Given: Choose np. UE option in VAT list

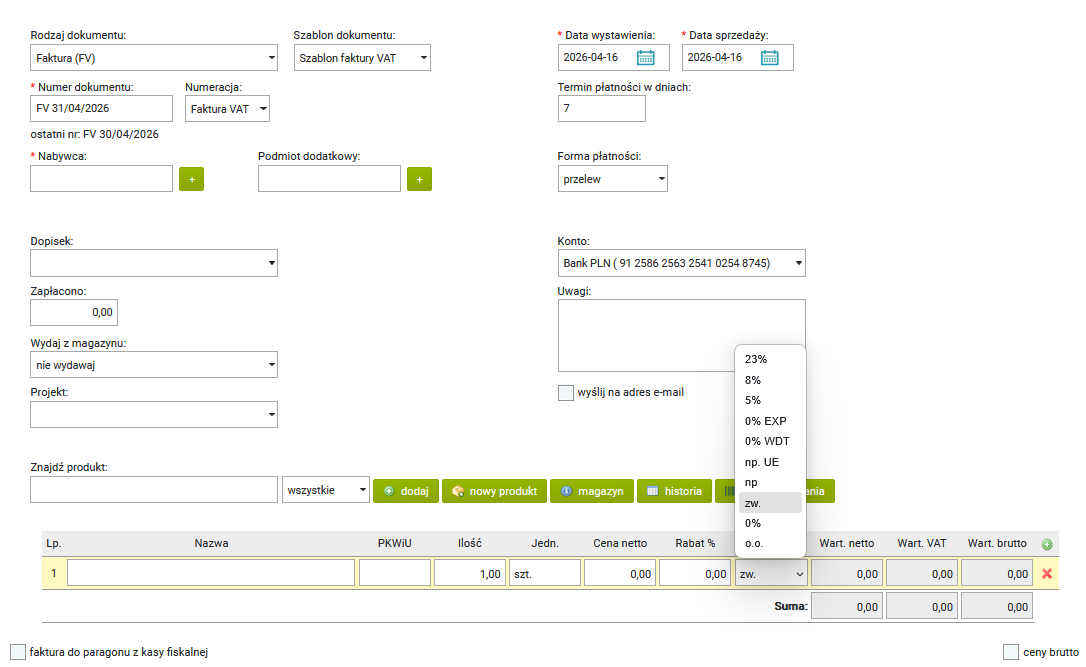Looking at the screenshot, I should [761, 462].
